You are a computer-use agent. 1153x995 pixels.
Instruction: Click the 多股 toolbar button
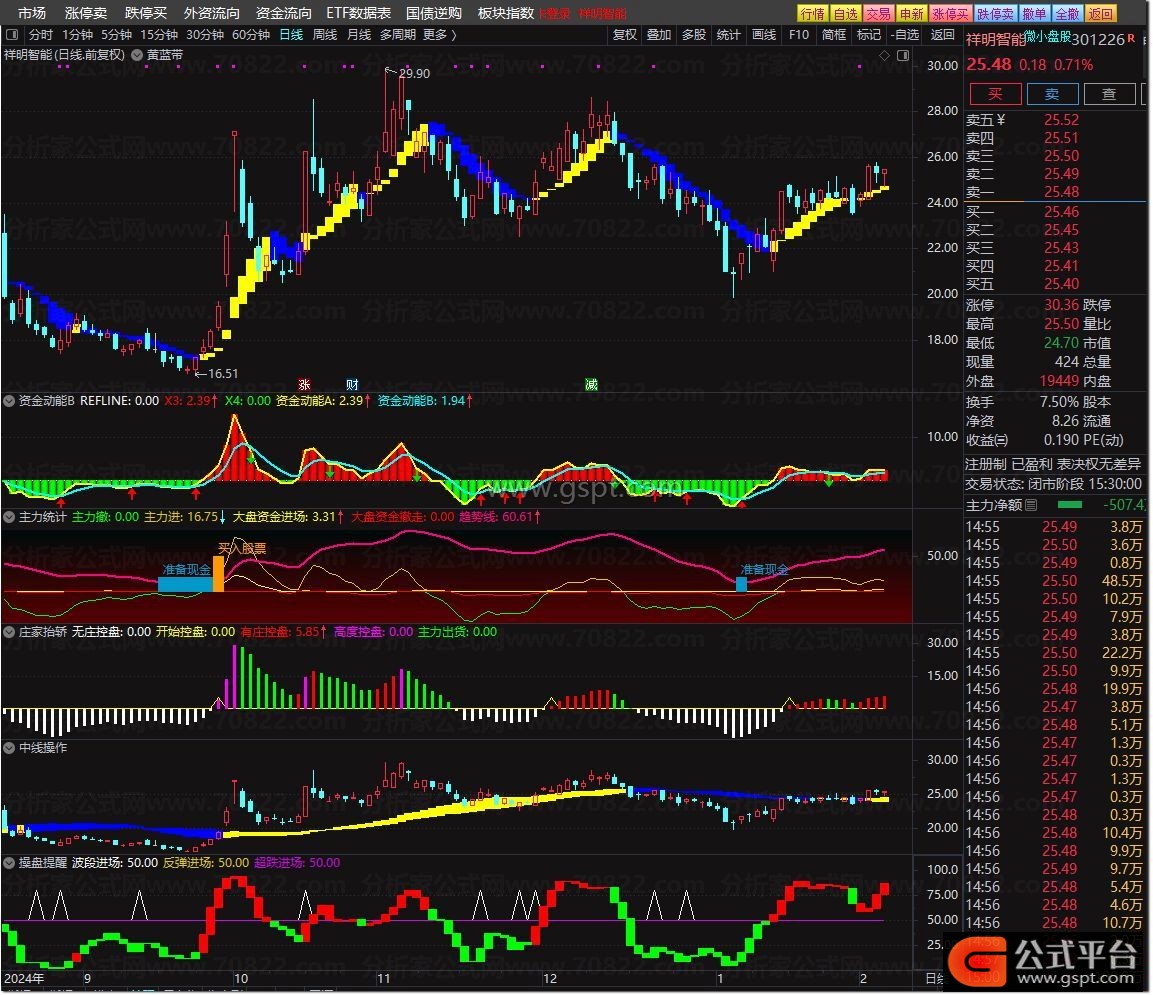[x=693, y=35]
